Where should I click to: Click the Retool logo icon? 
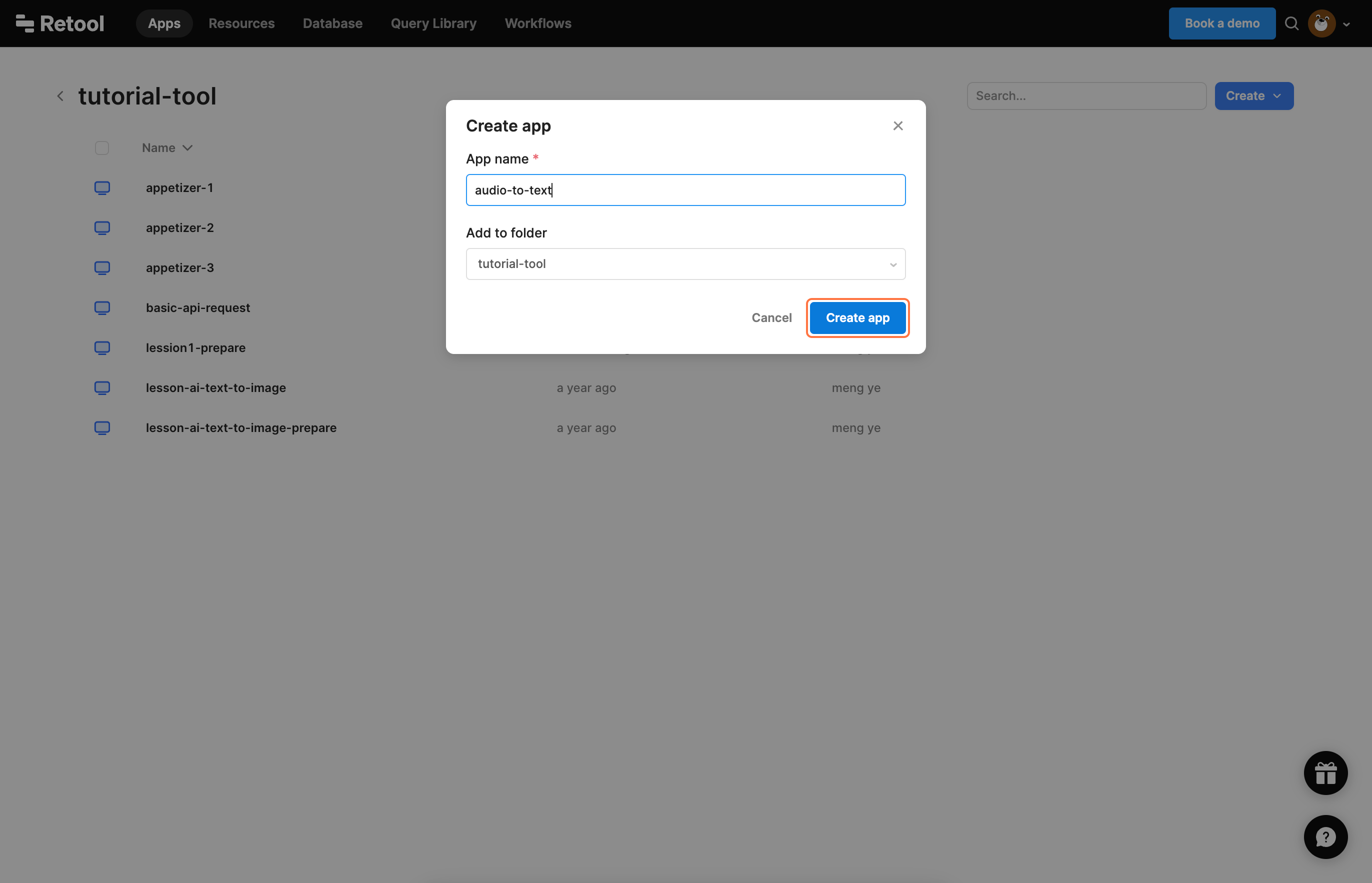[24, 23]
